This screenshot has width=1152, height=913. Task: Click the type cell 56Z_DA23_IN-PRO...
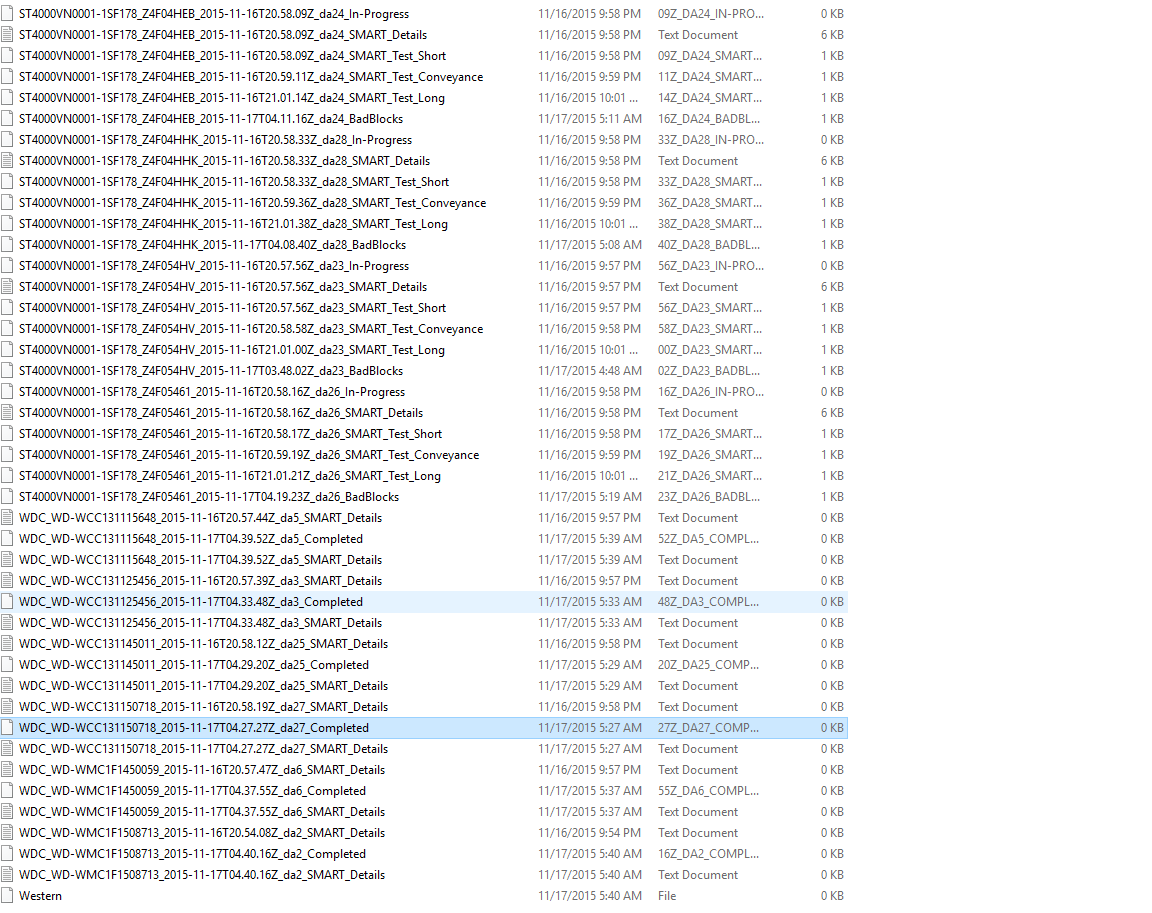pos(710,265)
